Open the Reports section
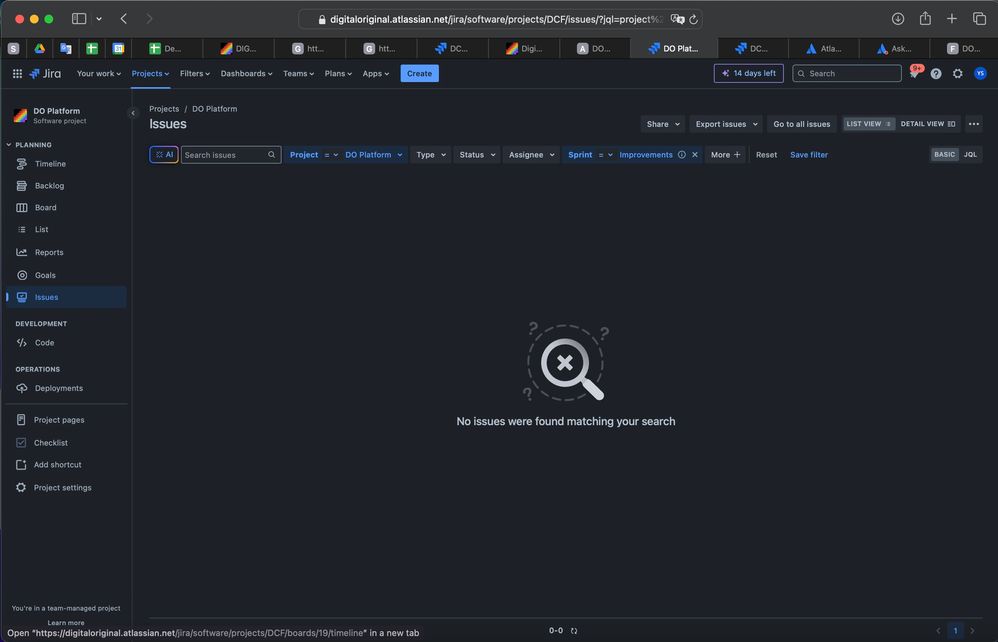The image size is (998, 642). coord(49,252)
